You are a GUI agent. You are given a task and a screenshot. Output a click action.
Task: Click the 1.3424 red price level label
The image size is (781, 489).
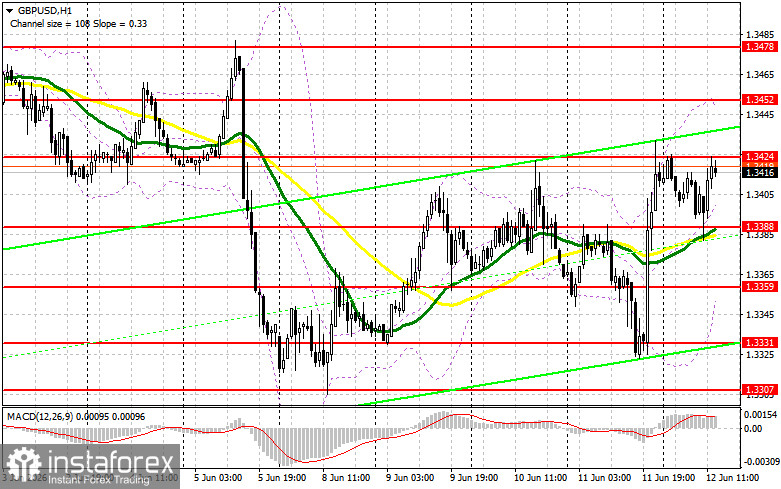pyautogui.click(x=759, y=156)
